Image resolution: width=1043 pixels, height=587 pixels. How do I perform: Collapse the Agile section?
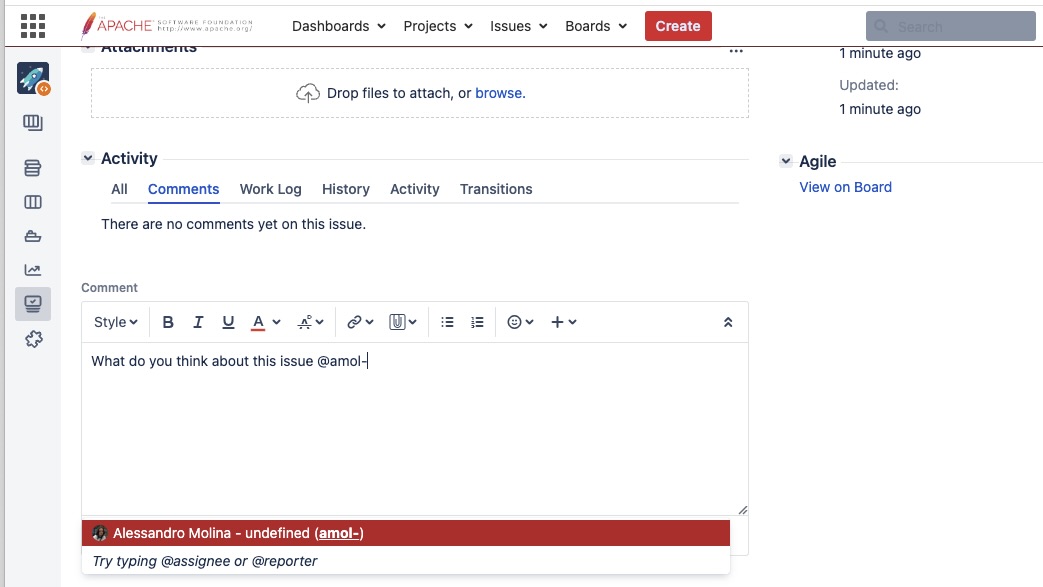[786, 162]
